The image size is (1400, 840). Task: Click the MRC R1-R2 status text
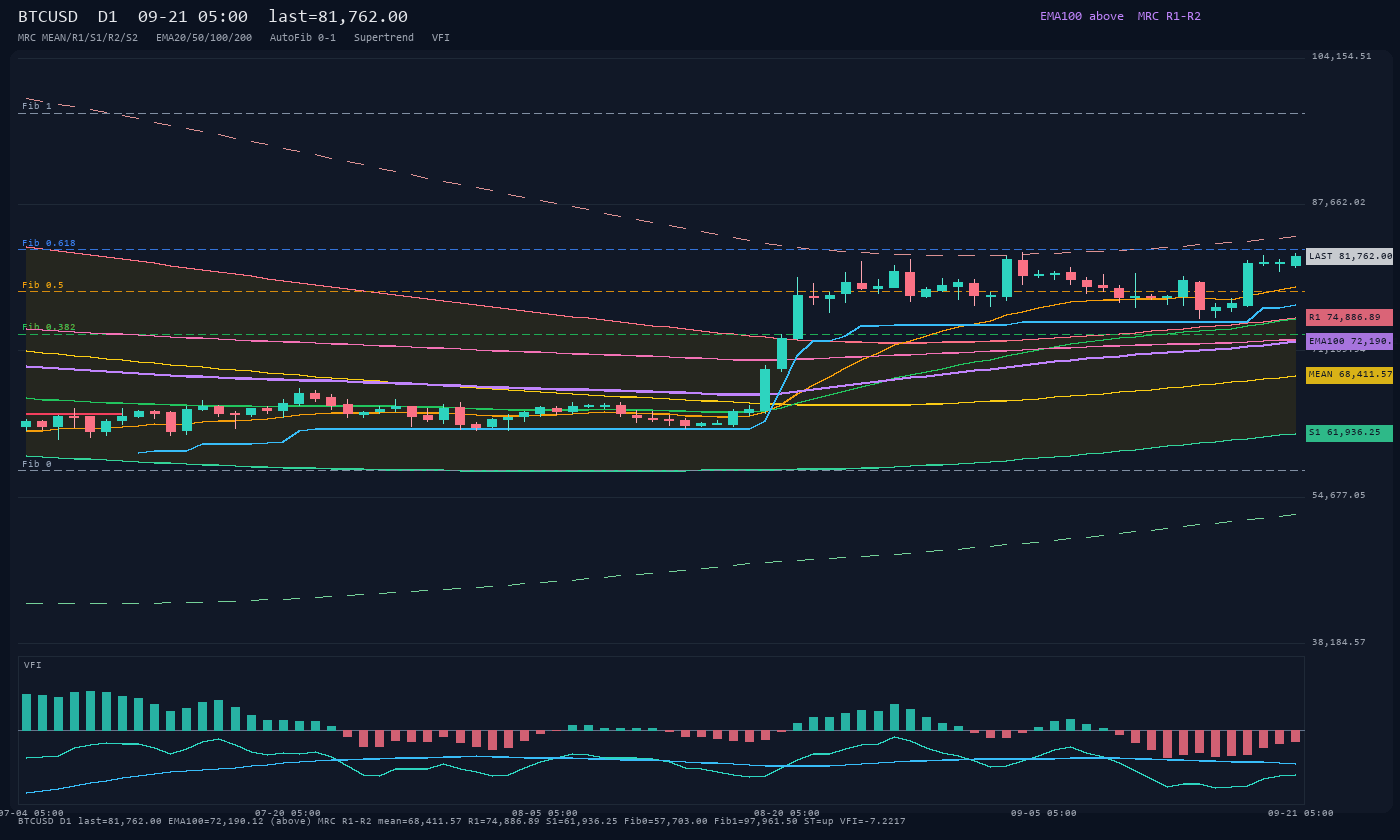point(1169,16)
